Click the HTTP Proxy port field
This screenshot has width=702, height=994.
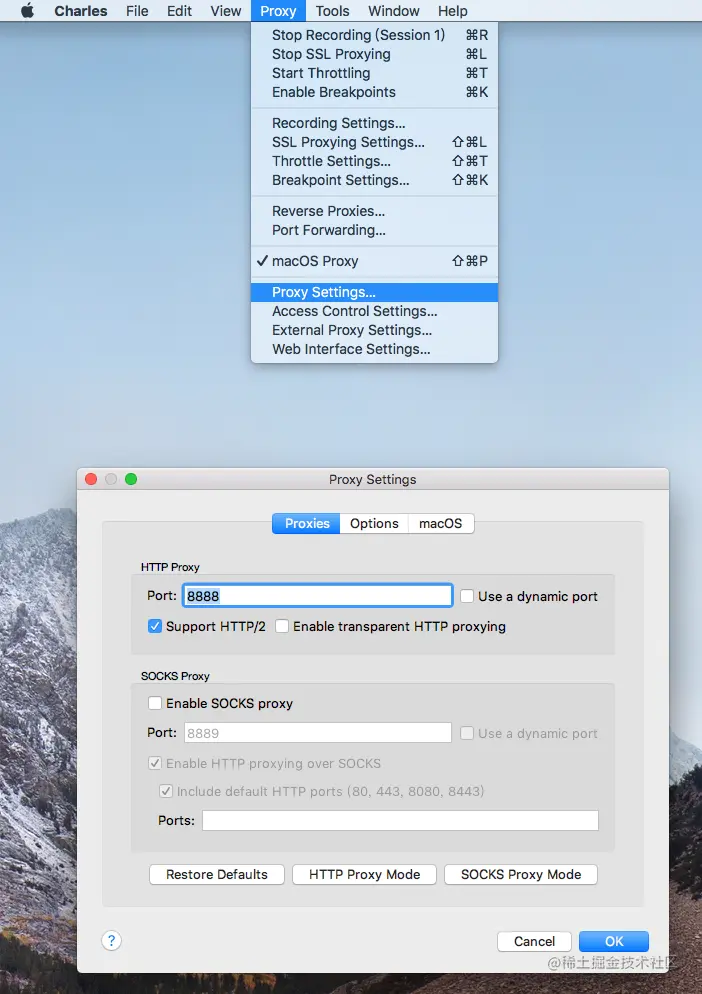[318, 596]
